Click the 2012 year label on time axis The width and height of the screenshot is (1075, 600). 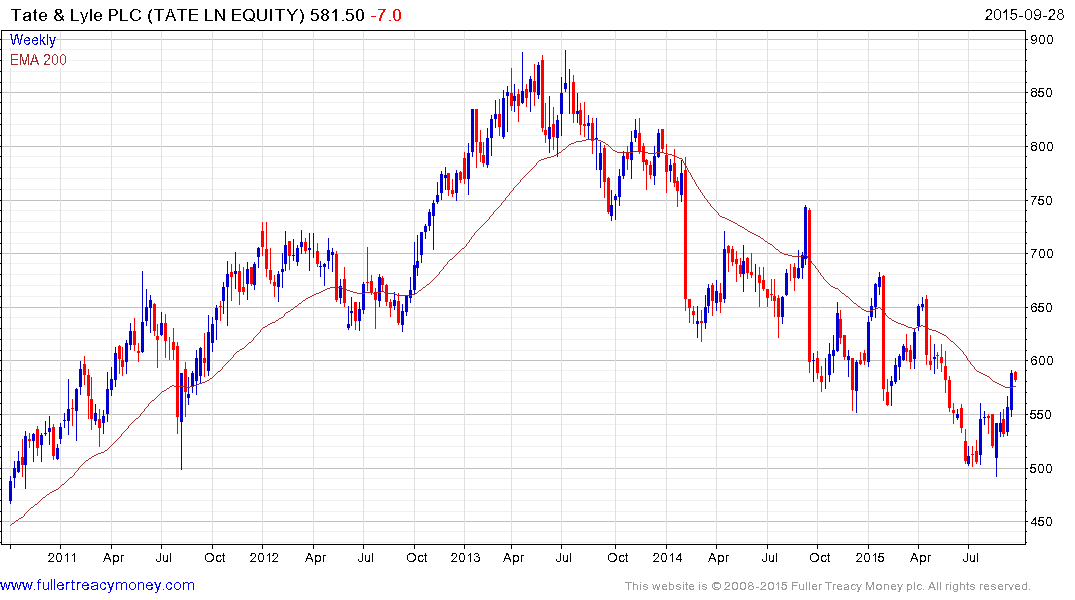pyautogui.click(x=264, y=557)
